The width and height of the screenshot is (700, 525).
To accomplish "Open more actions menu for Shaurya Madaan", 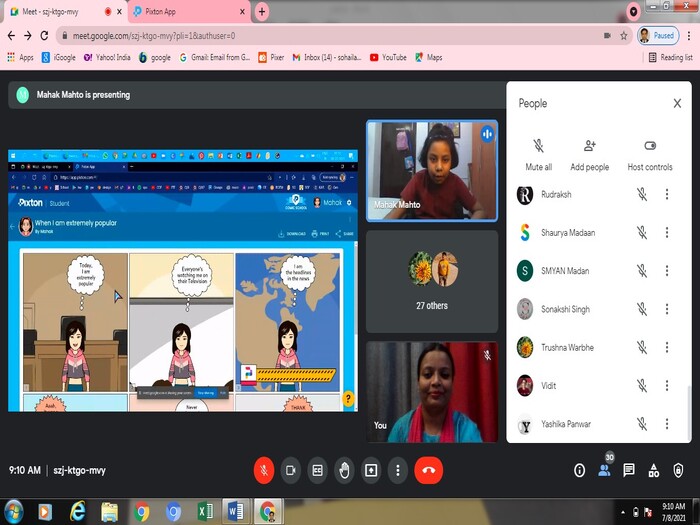I will pos(667,233).
